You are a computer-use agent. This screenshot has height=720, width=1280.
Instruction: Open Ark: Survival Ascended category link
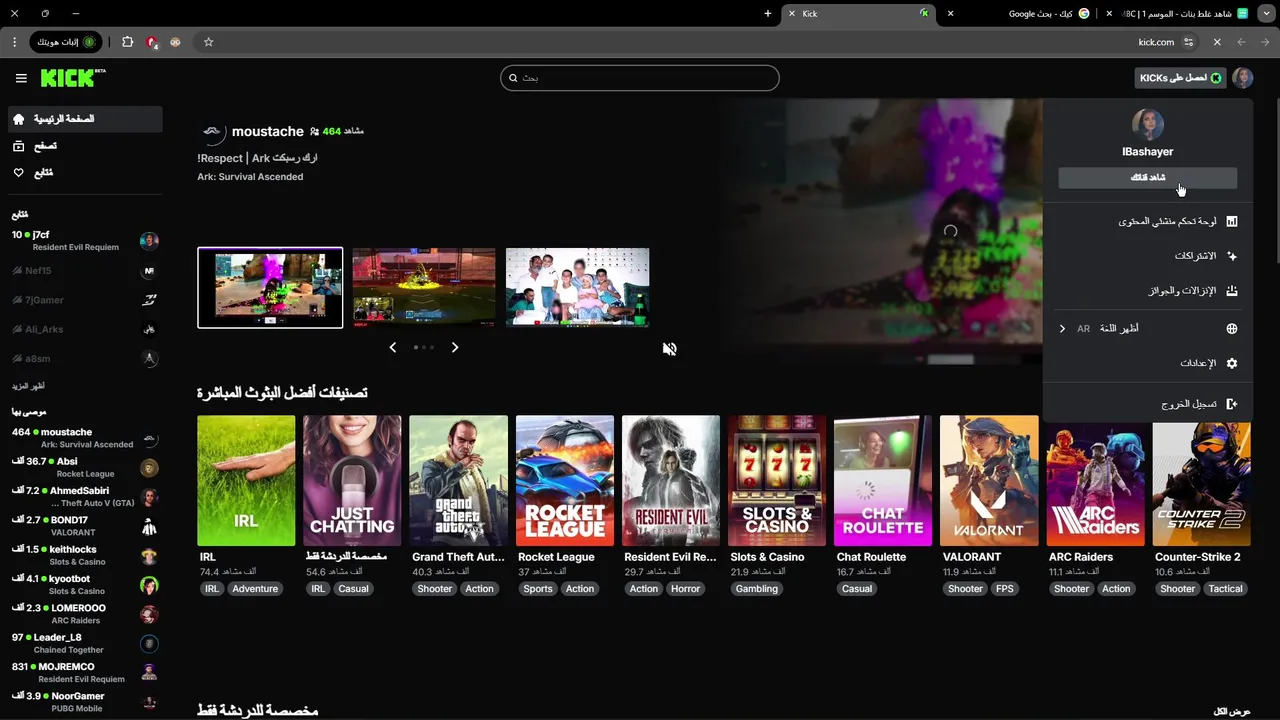click(250, 177)
